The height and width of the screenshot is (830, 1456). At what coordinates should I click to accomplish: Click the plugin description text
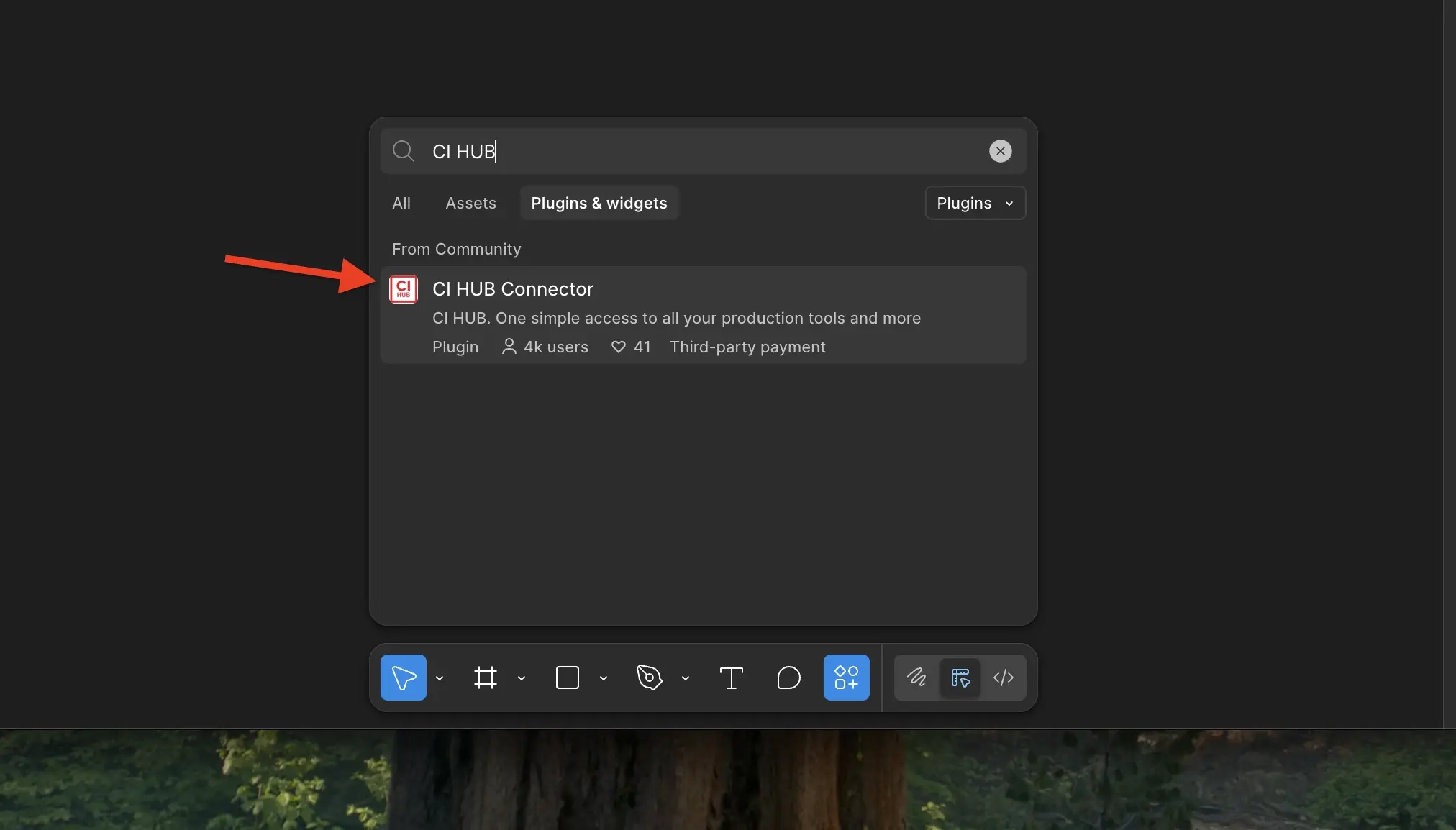tap(676, 318)
